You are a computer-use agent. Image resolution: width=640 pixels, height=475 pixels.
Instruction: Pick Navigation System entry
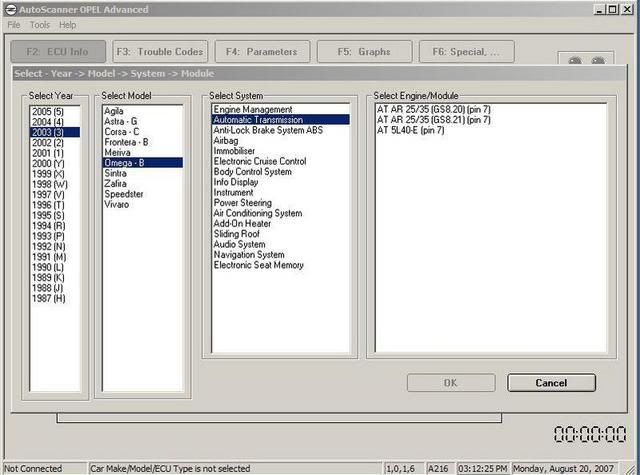[280, 255]
